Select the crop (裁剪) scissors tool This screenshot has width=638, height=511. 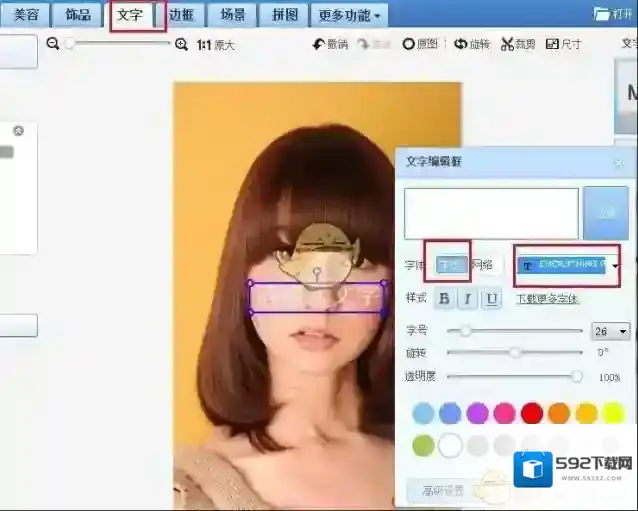click(x=520, y=45)
